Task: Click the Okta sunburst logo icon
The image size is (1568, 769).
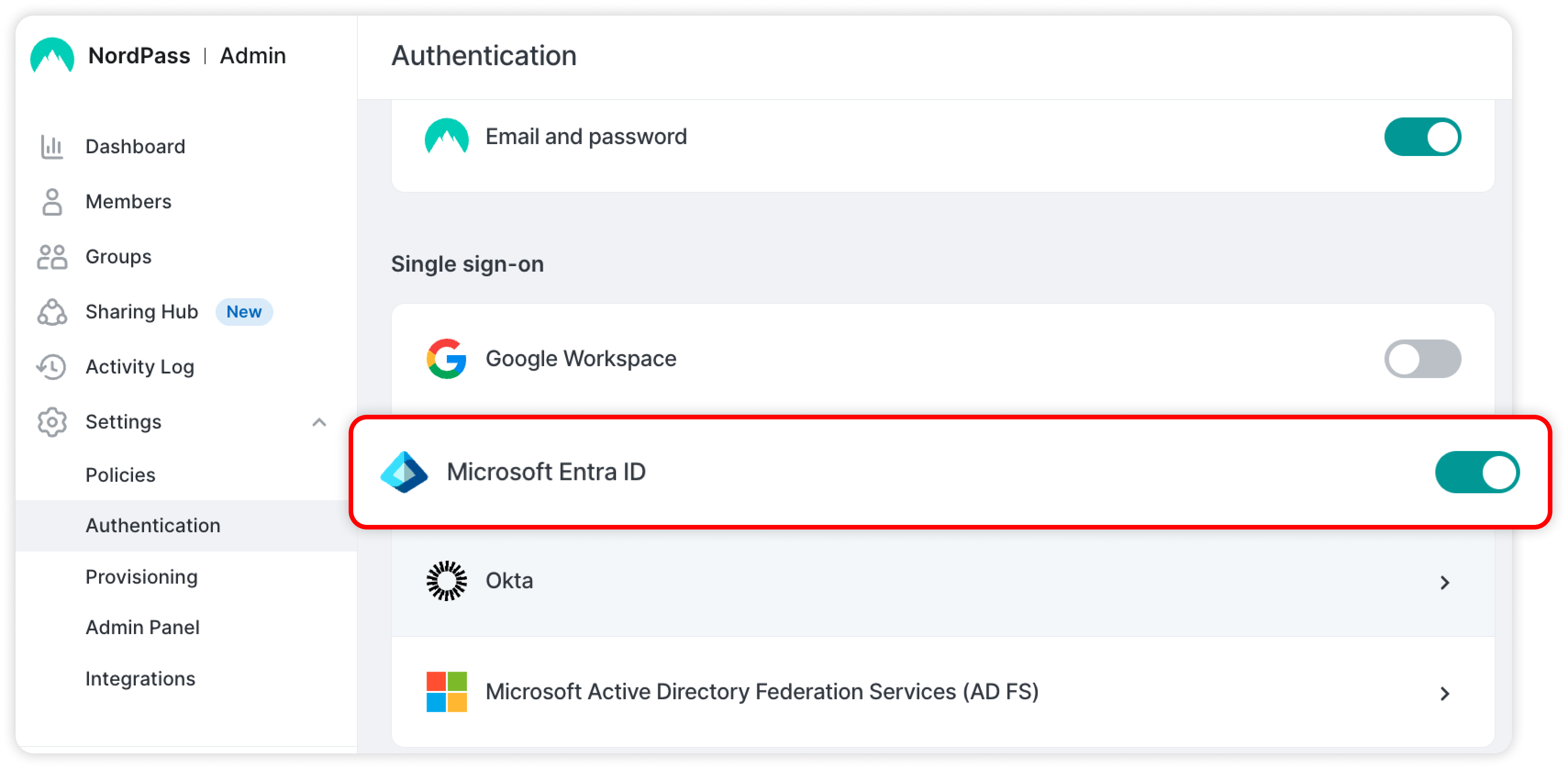Action: click(447, 581)
